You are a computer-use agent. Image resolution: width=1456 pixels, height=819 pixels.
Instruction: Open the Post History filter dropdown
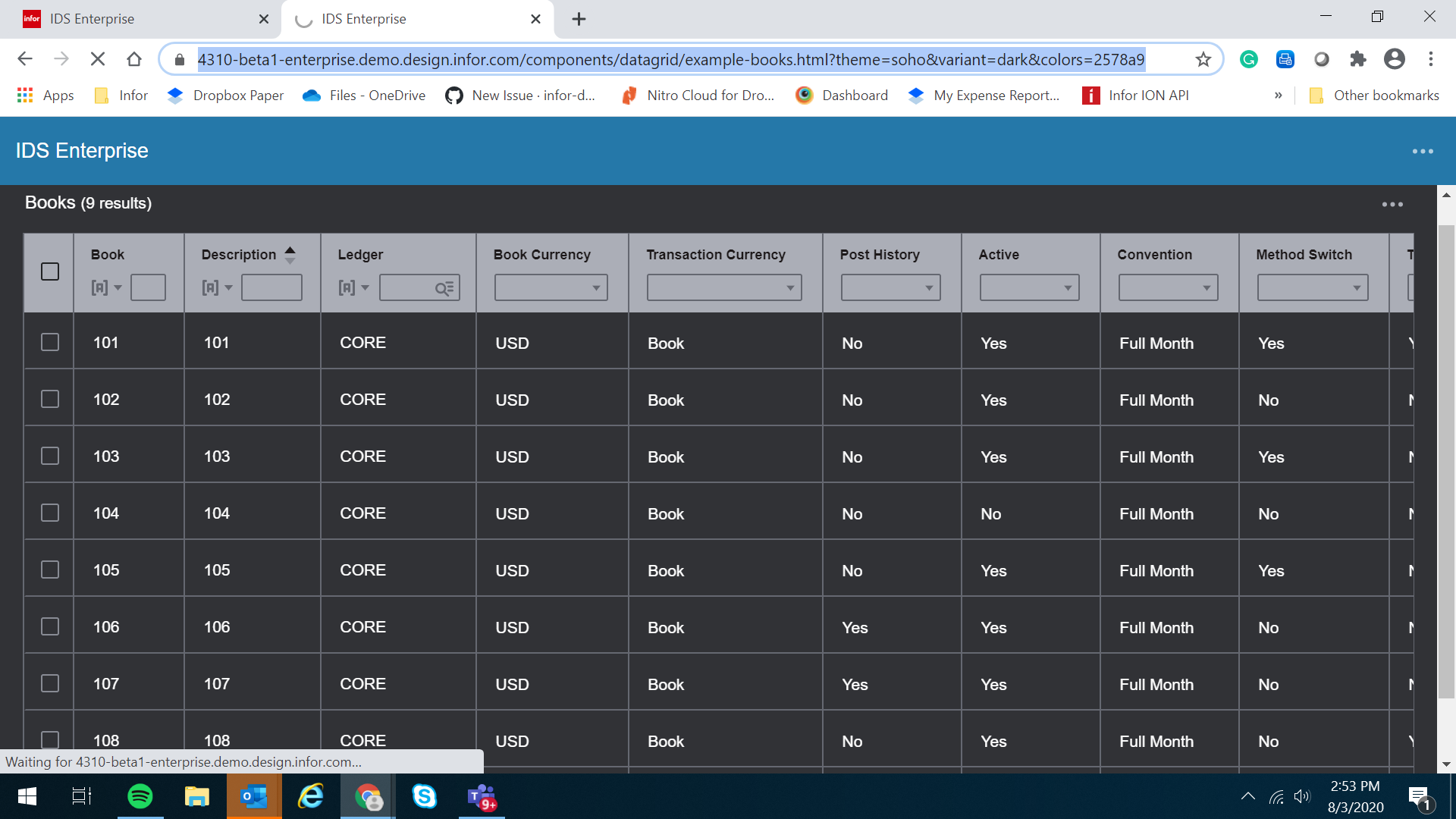[890, 287]
